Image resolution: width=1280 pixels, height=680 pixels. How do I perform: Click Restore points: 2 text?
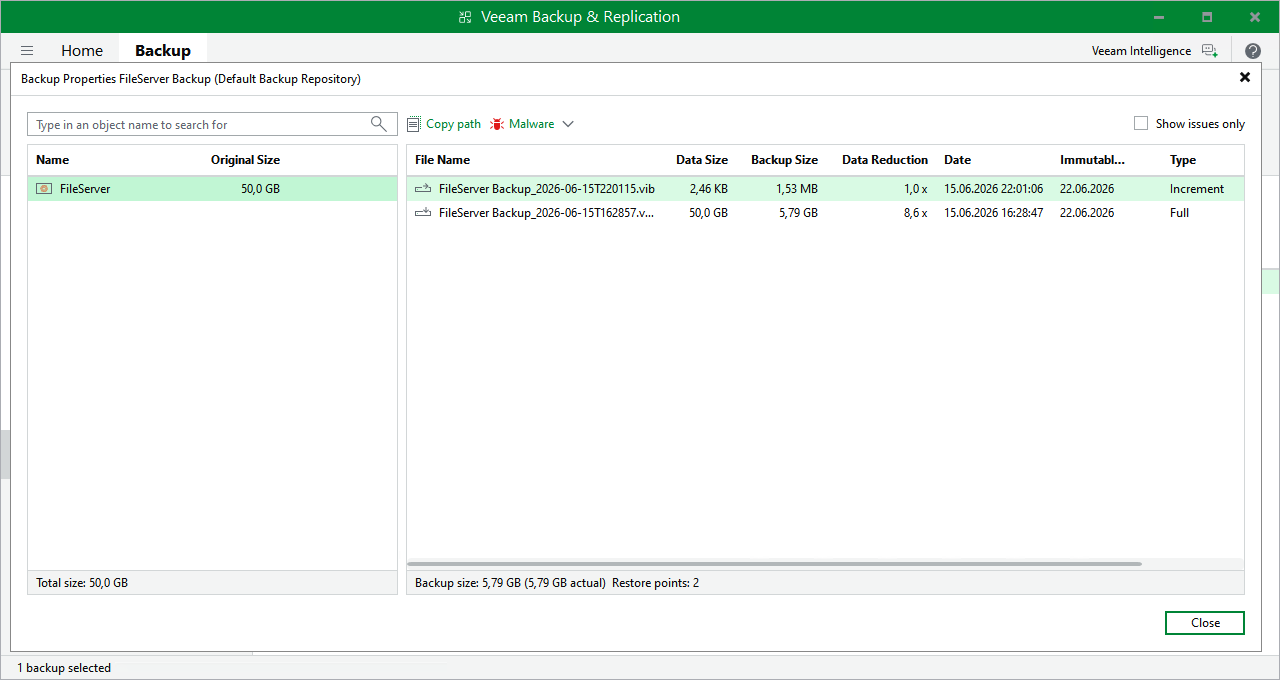[x=656, y=582]
